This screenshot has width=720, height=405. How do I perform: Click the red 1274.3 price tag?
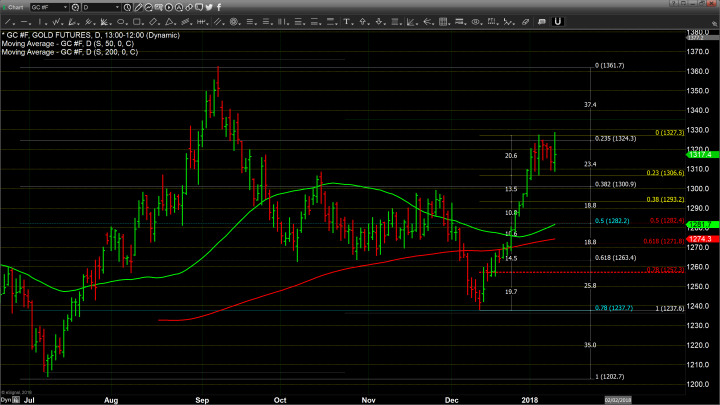[x=702, y=239]
